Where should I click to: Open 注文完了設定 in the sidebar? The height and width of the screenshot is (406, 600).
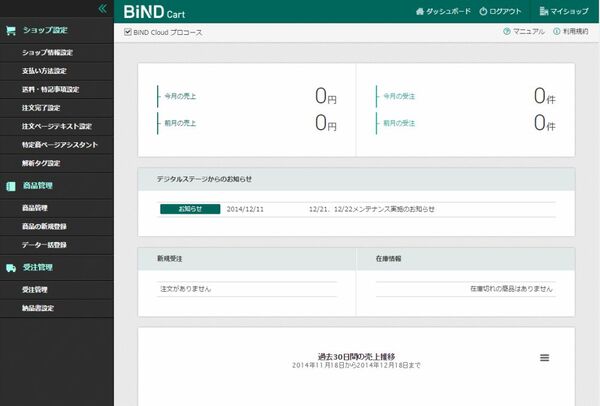41,108
